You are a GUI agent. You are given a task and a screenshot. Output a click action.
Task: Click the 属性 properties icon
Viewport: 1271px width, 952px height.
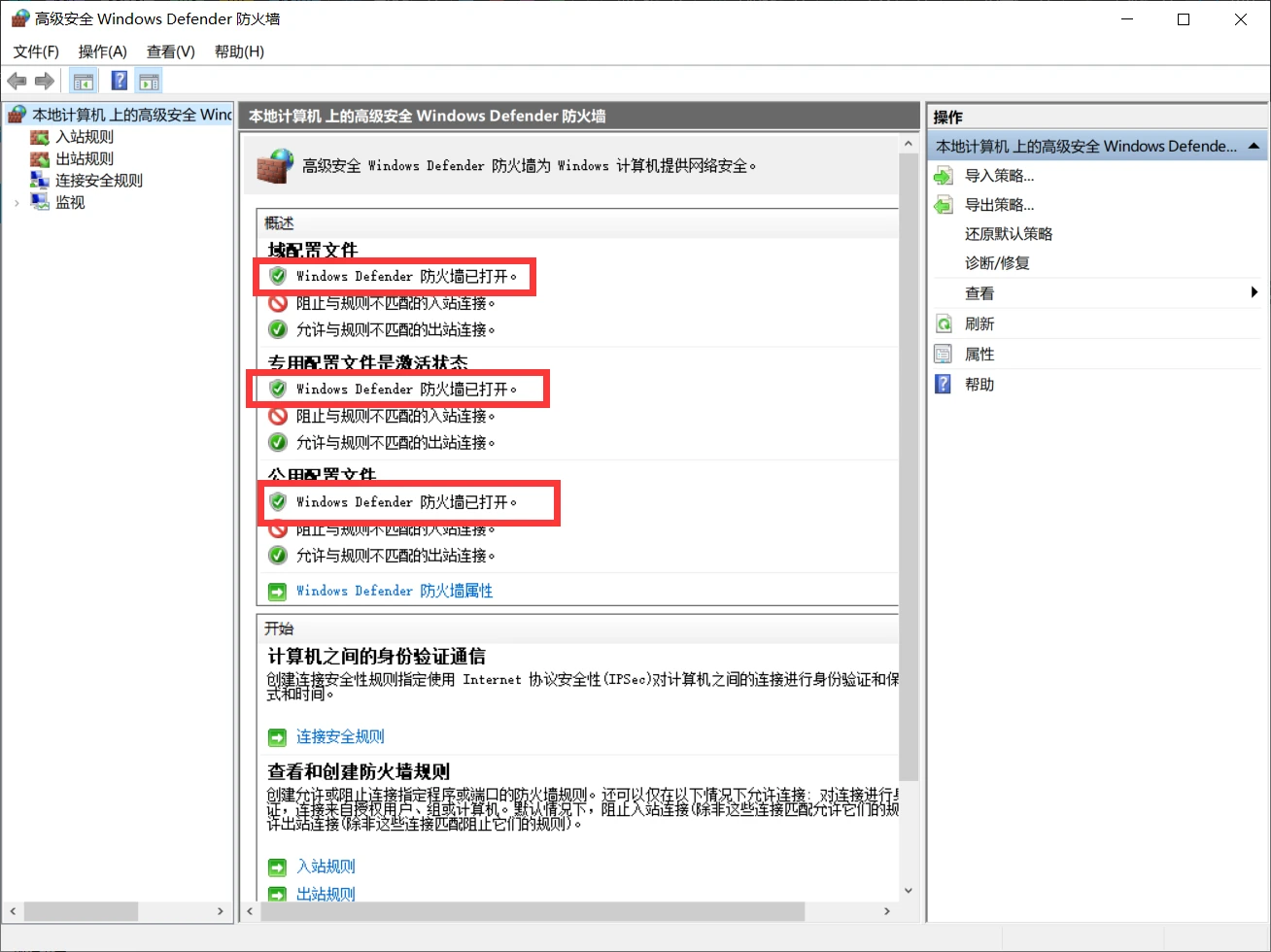tap(944, 354)
